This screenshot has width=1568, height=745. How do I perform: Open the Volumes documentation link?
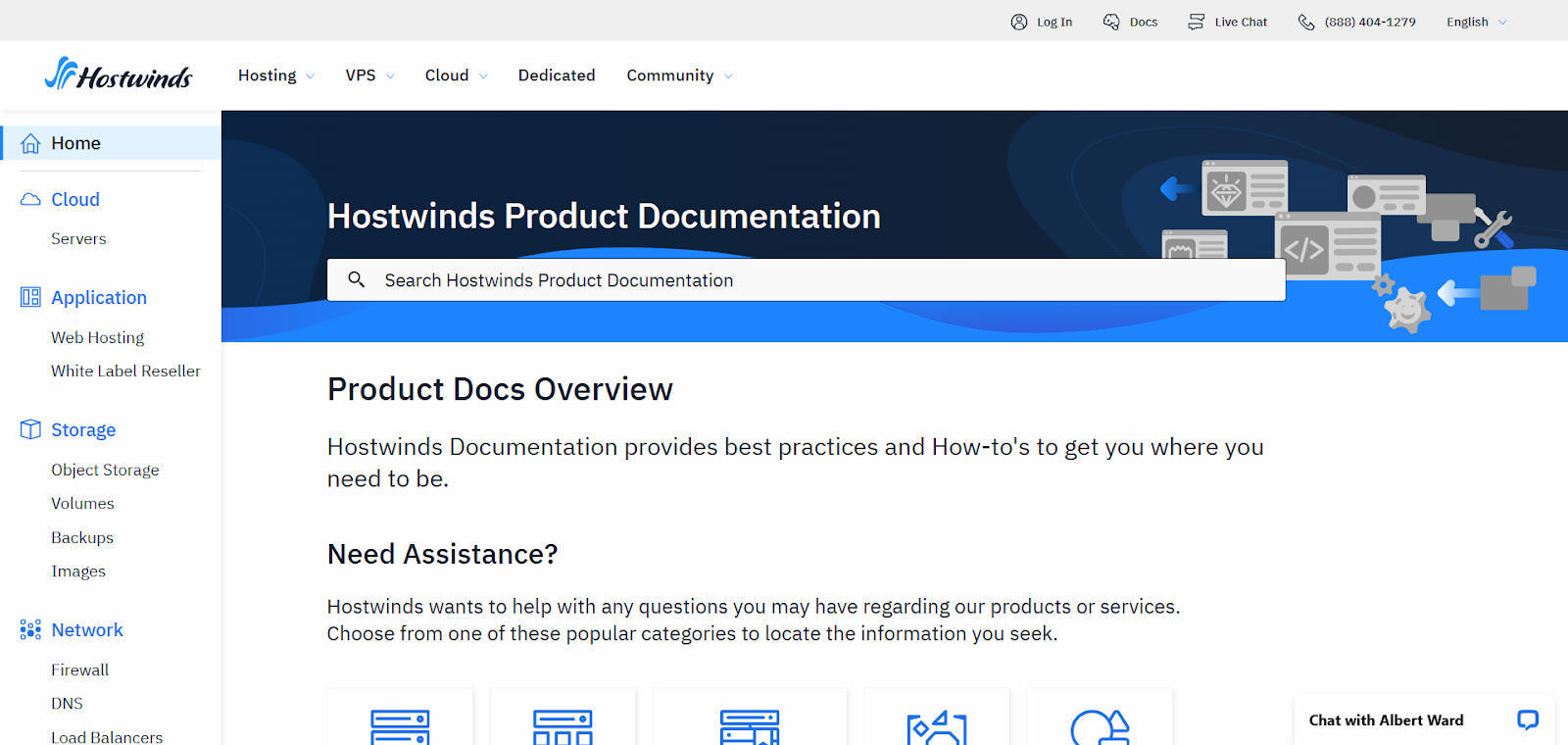[x=82, y=503]
